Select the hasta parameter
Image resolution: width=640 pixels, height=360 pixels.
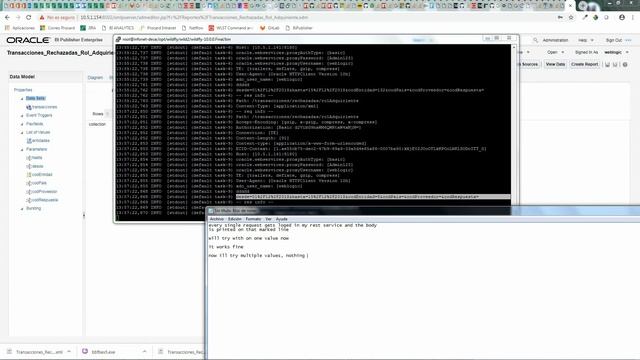34,158
